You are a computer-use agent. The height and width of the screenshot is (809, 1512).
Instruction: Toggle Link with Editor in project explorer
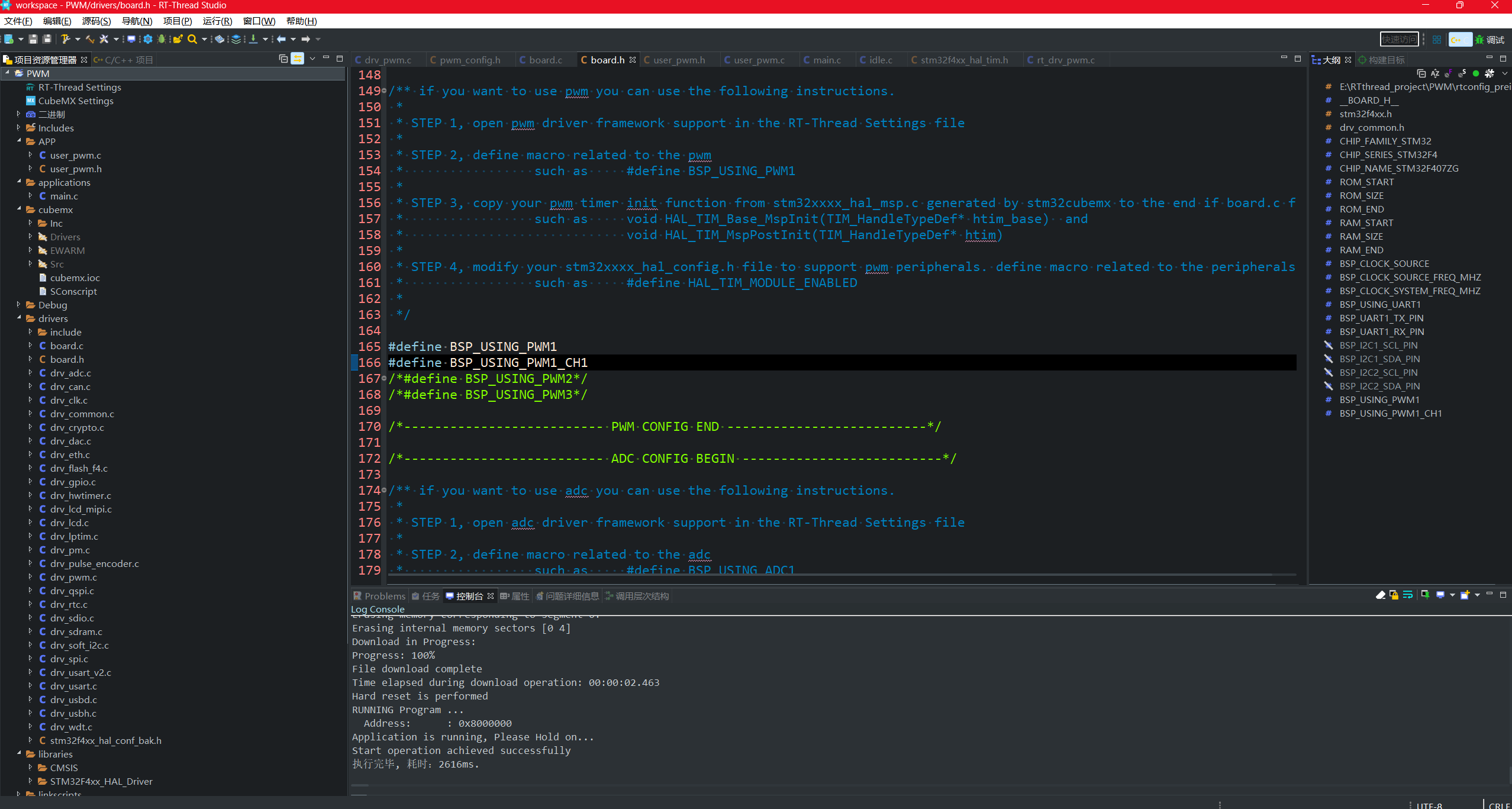tap(298, 59)
